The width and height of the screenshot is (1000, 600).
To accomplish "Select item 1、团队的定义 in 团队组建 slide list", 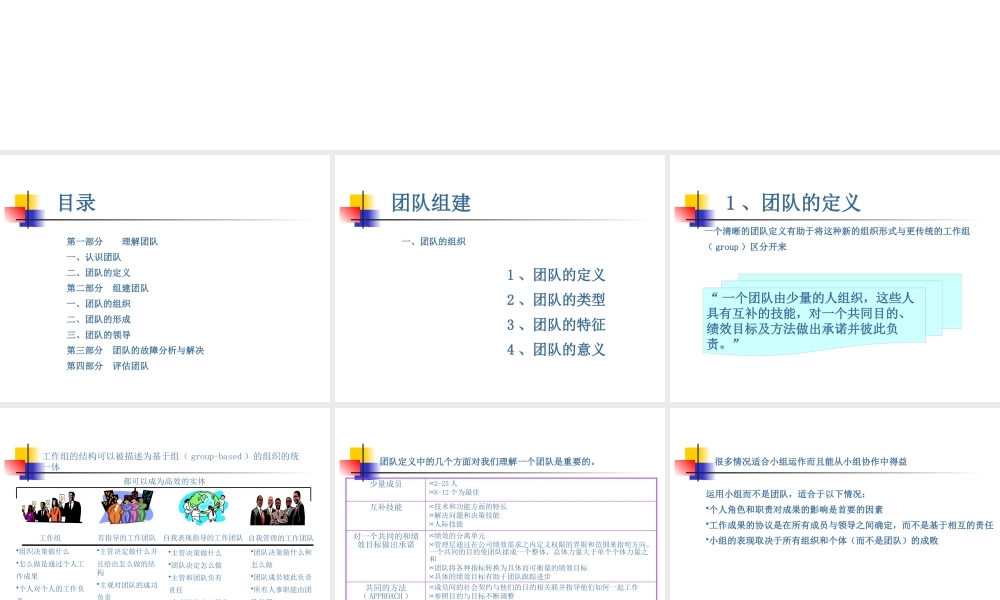I will (x=555, y=275).
